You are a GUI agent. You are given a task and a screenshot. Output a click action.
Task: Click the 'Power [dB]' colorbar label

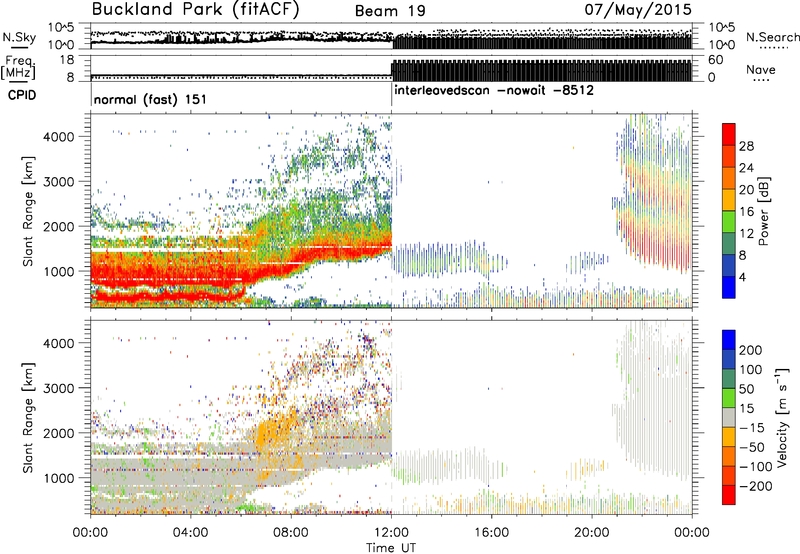coord(764,211)
